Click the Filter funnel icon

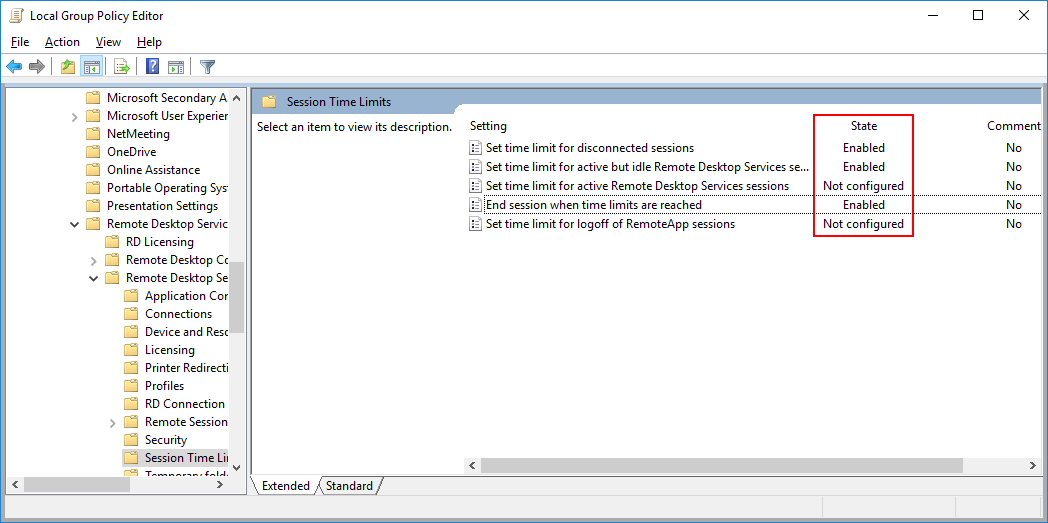(208, 66)
